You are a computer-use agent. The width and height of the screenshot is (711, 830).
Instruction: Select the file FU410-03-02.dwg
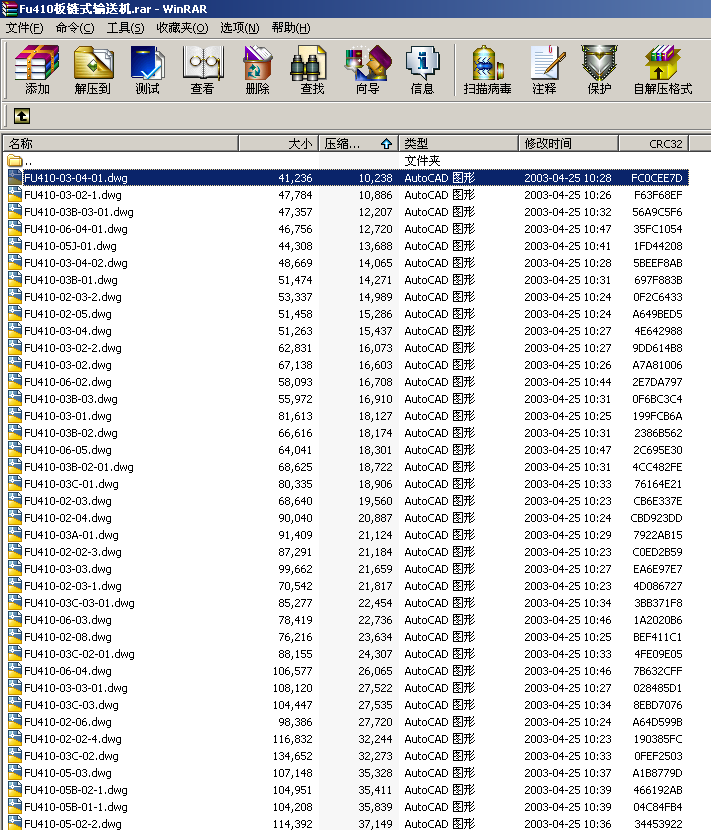pos(68,365)
